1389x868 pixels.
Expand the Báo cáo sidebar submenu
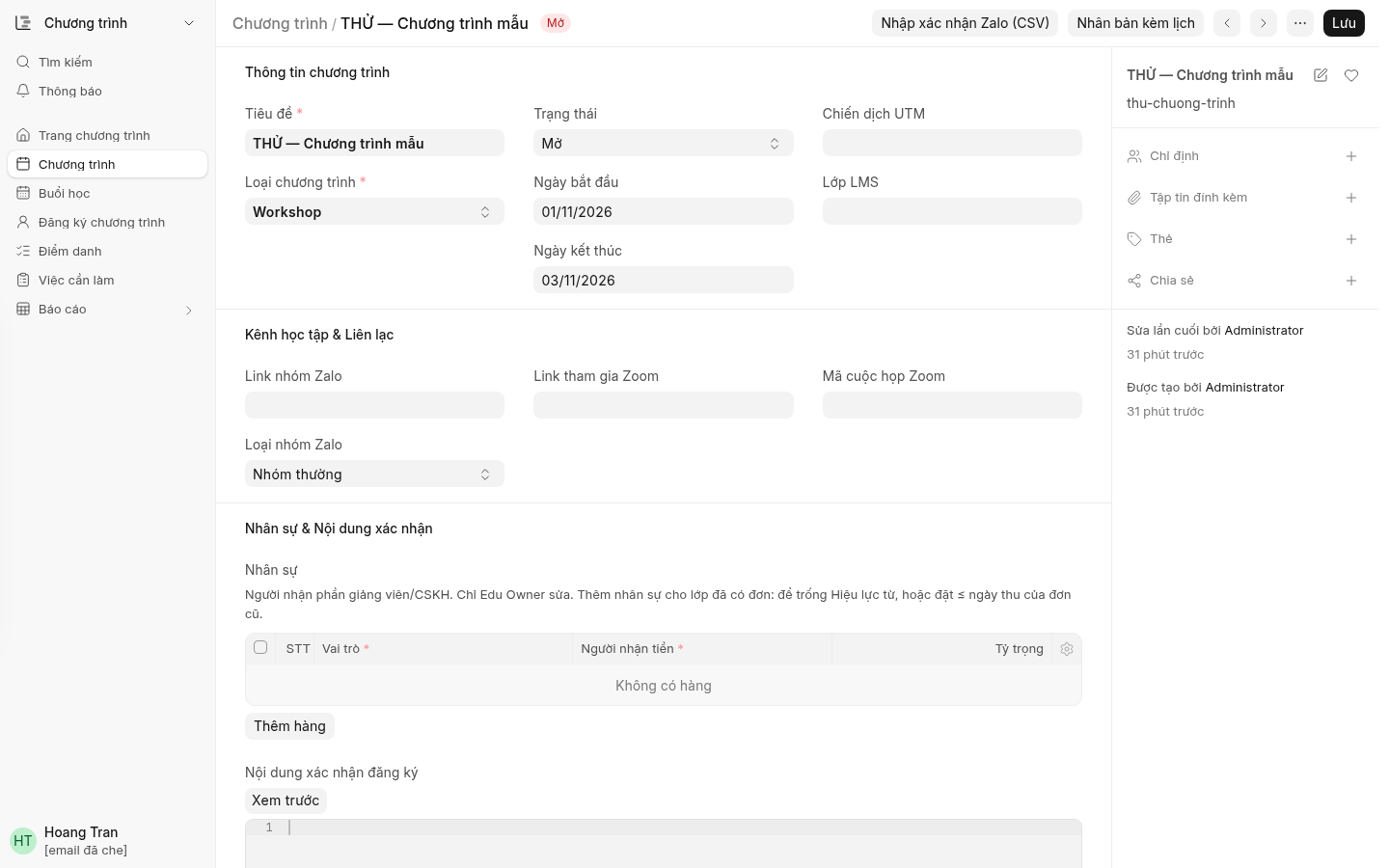click(189, 310)
